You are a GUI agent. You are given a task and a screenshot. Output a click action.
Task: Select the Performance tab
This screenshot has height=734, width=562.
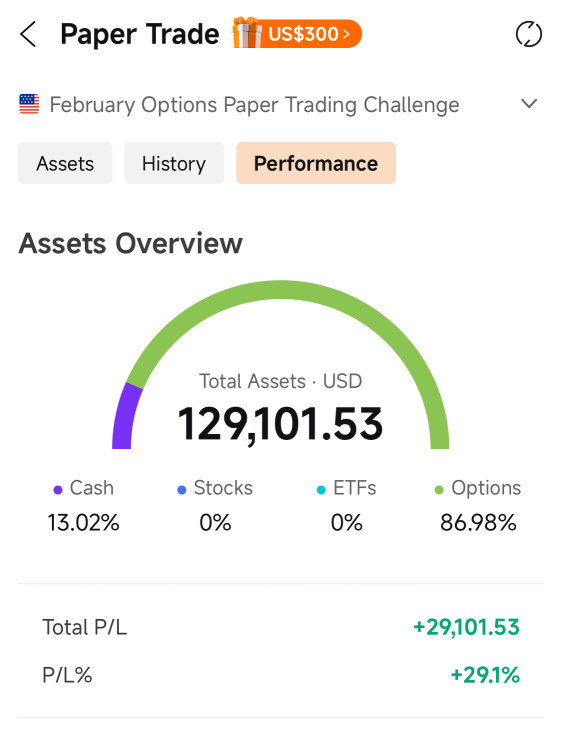[316, 163]
